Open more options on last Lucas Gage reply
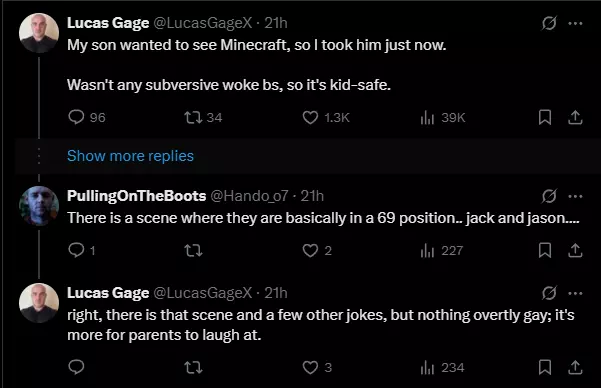 [x=575, y=293]
